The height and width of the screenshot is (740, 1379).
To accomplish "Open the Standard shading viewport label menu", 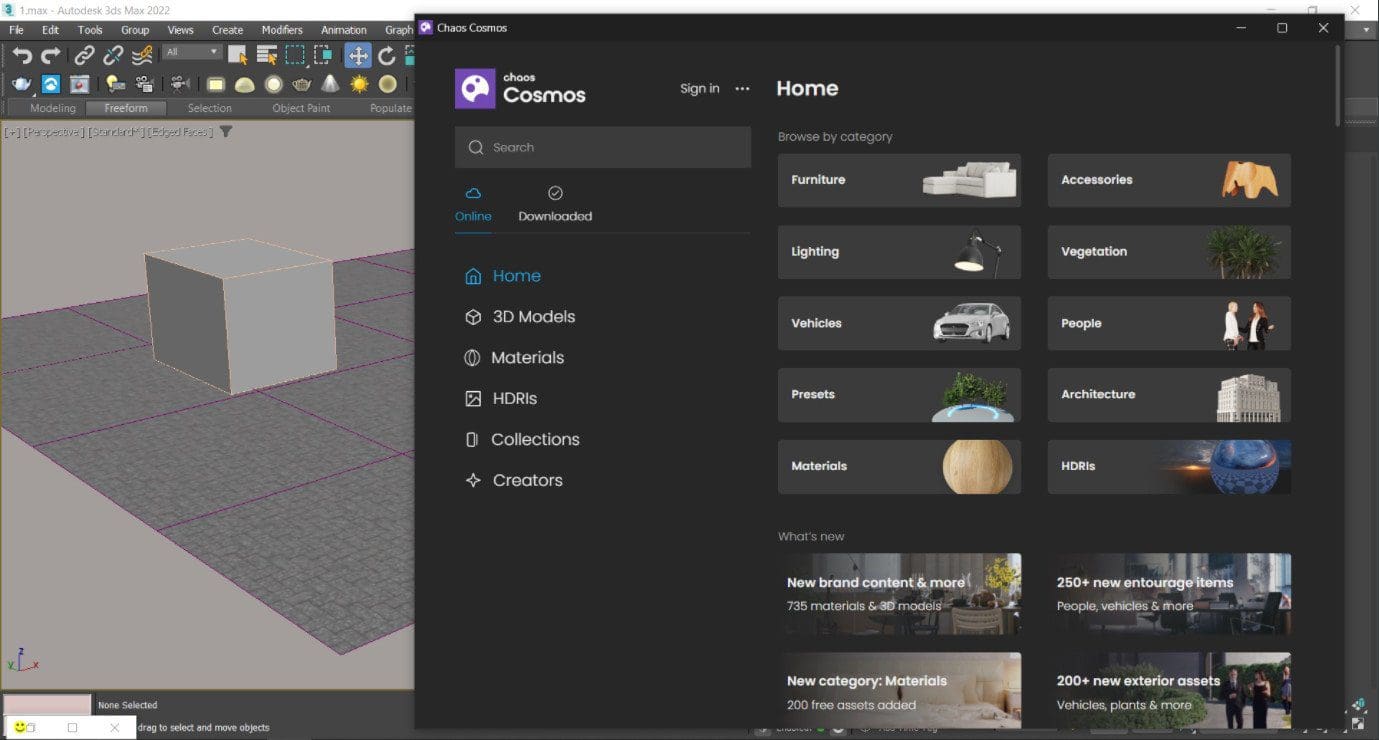I will (x=116, y=132).
